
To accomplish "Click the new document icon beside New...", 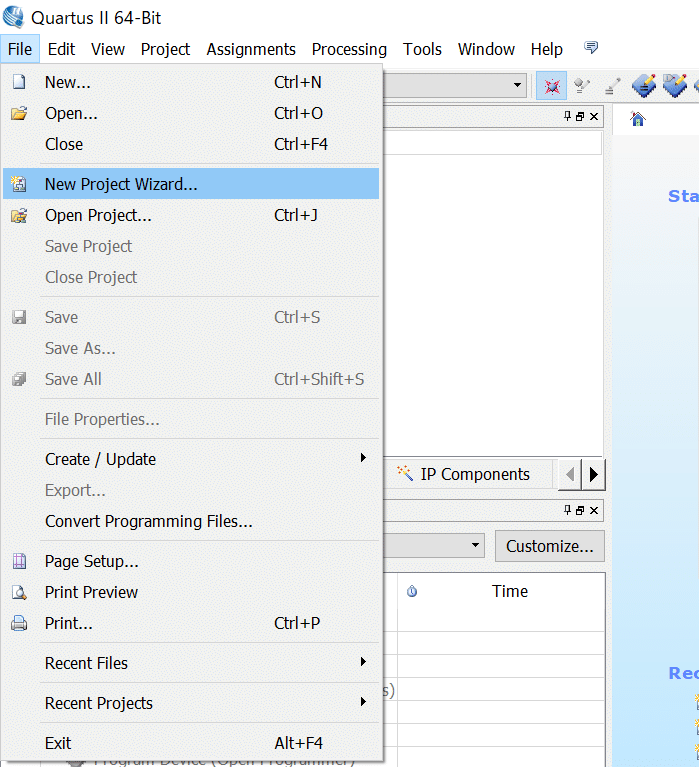I will click(19, 82).
